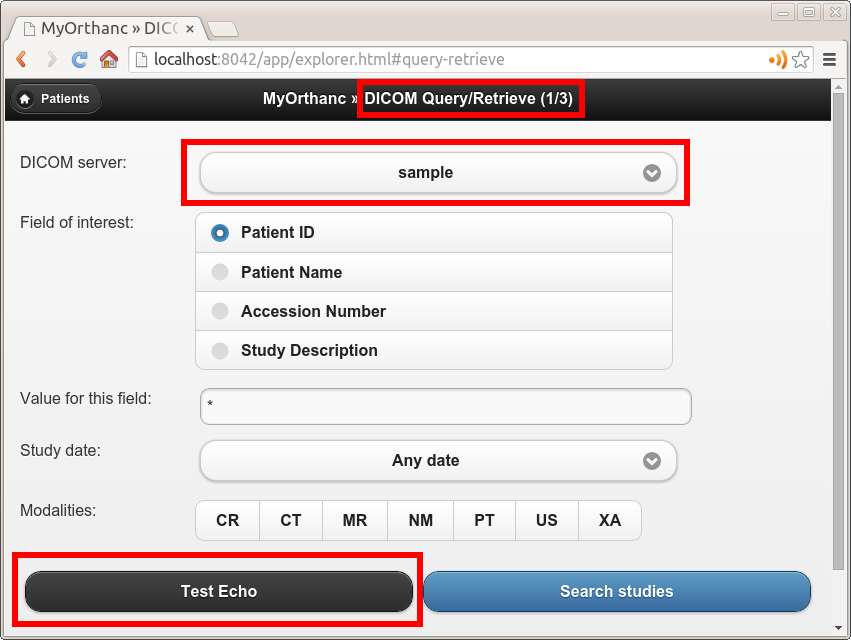Click the Test Echo button
The image size is (851, 640).
(x=219, y=591)
